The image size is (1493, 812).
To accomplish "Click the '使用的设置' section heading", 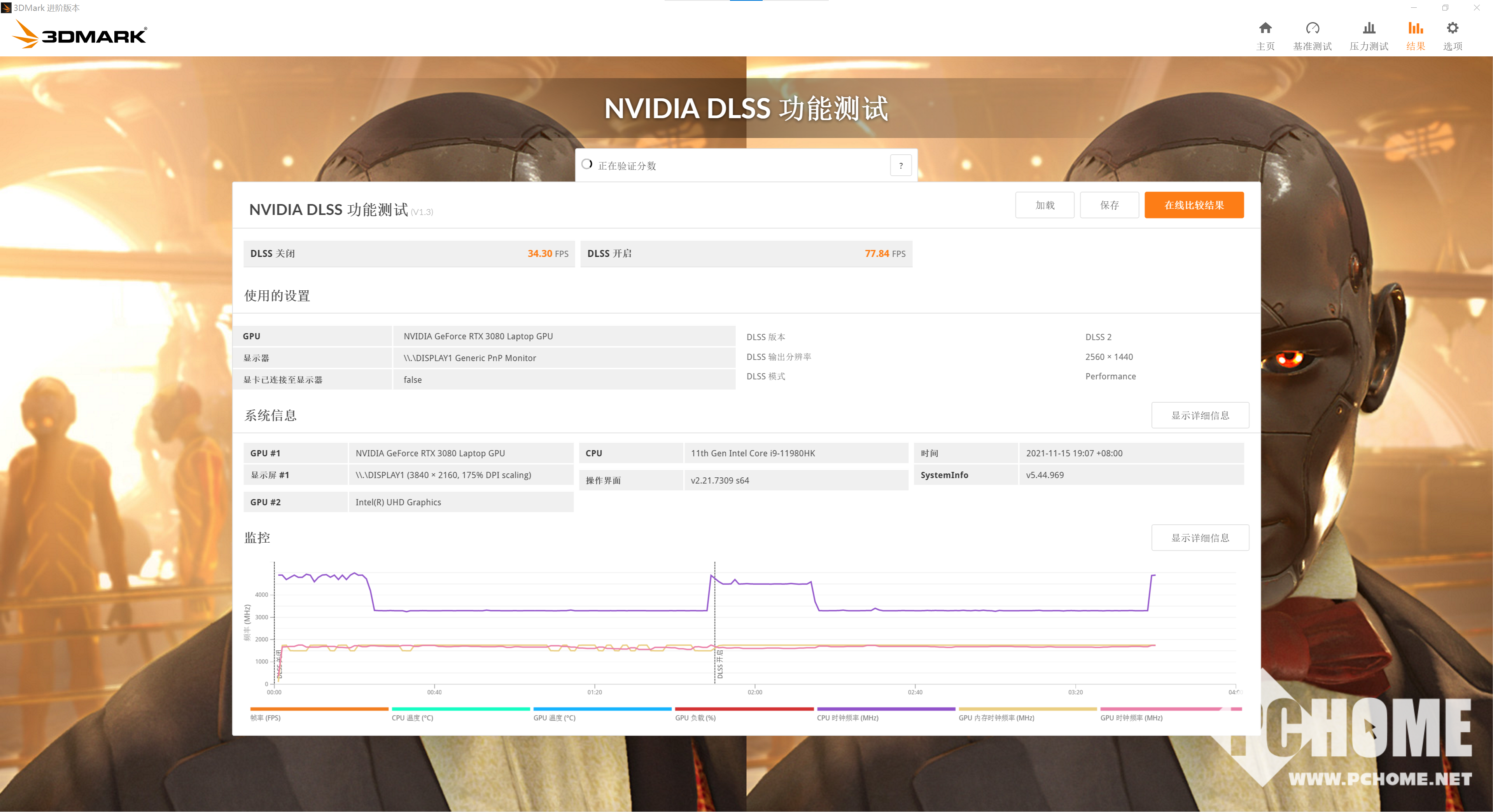I will 277,296.
